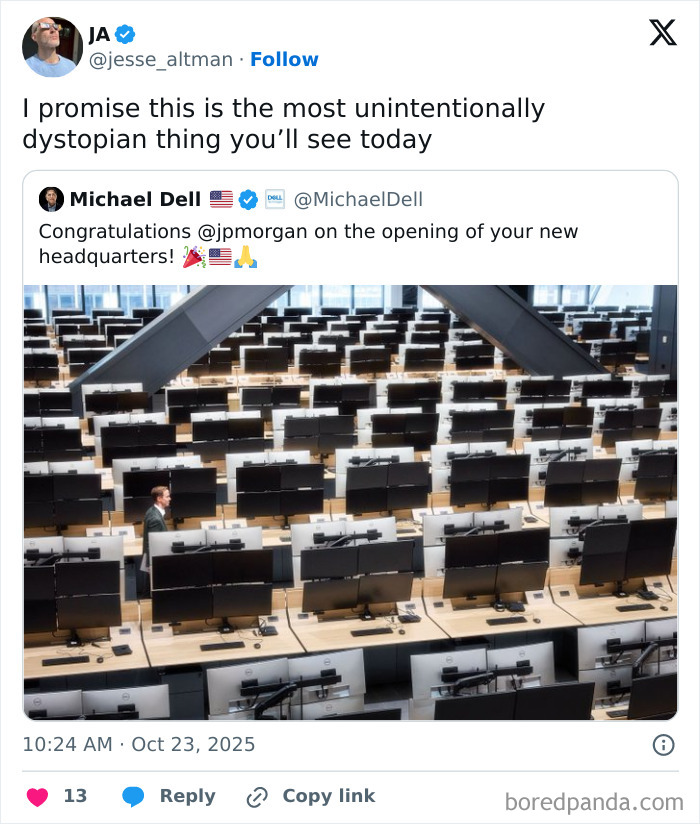This screenshot has height=824, width=700.
Task: Click the like count of 13
Action: pos(77,795)
